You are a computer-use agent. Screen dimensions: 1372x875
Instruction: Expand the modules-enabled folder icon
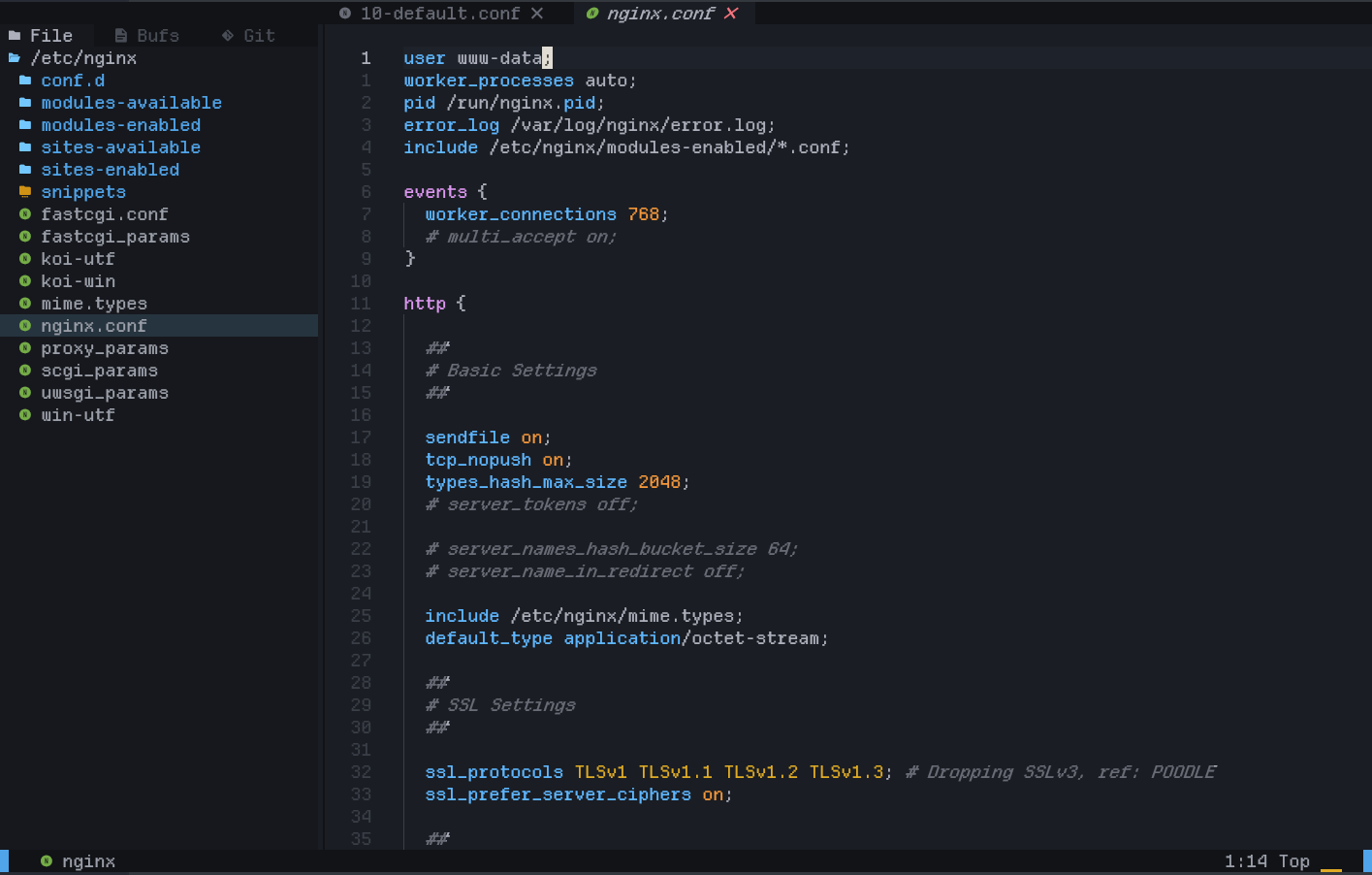[25, 125]
